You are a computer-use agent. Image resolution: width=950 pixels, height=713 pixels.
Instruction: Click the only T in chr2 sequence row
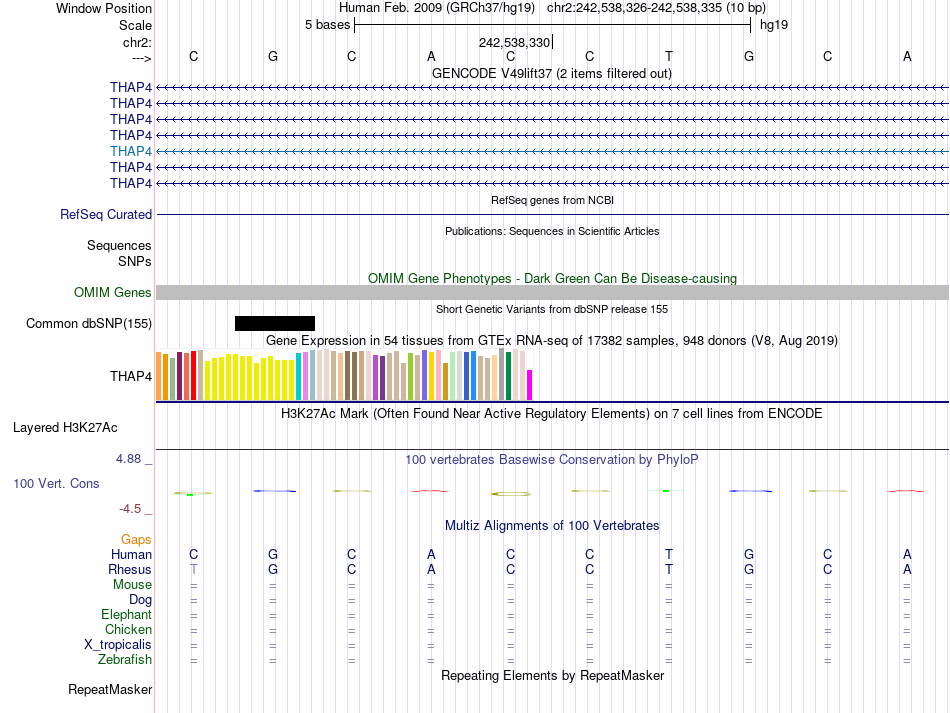668,56
